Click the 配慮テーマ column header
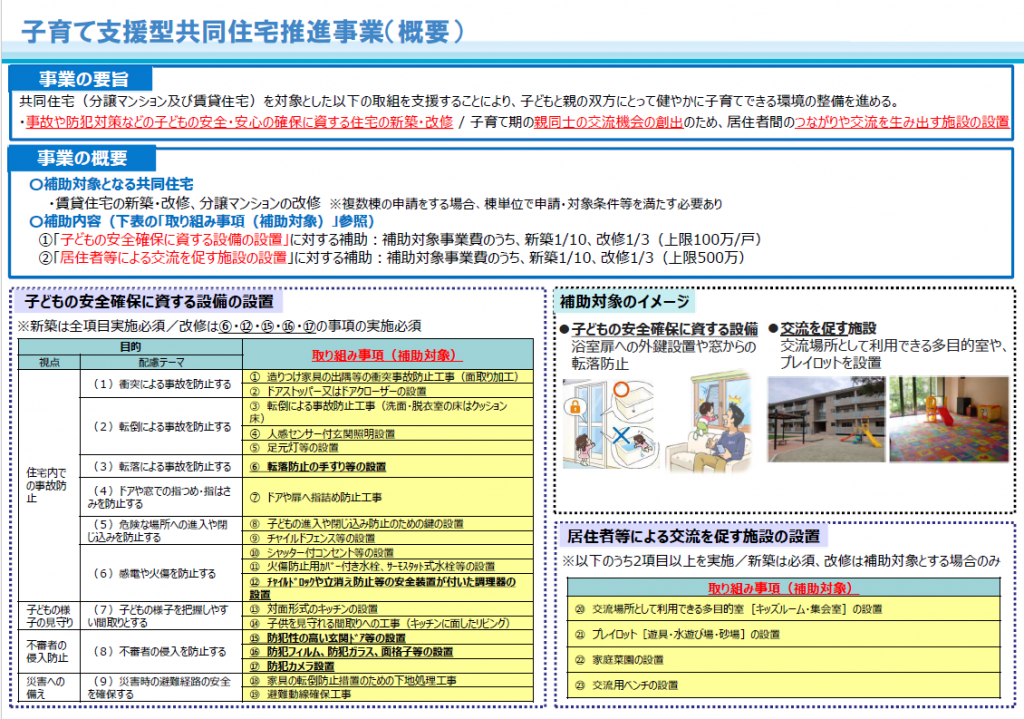1024x719 pixels. click(161, 362)
